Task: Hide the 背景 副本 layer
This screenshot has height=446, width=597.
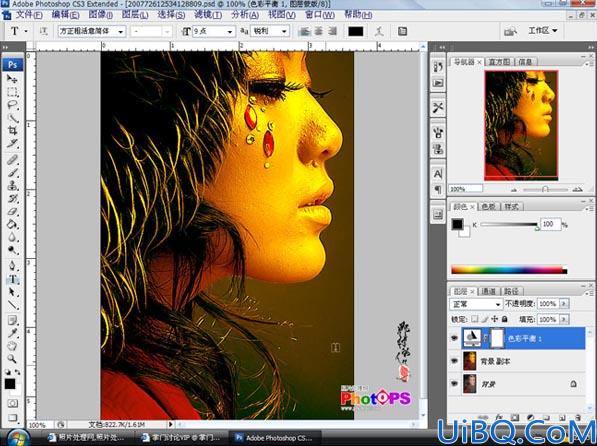Action: point(454,361)
